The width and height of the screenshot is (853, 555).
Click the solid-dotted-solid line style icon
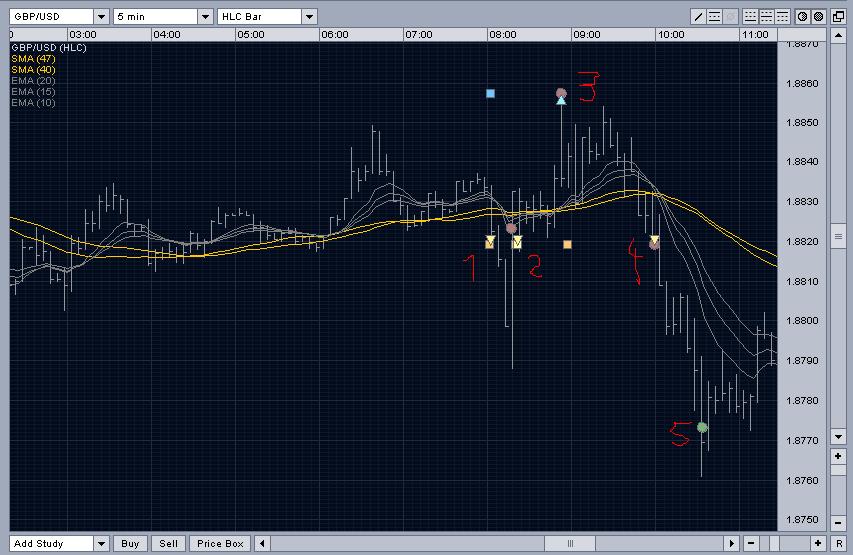tap(714, 16)
